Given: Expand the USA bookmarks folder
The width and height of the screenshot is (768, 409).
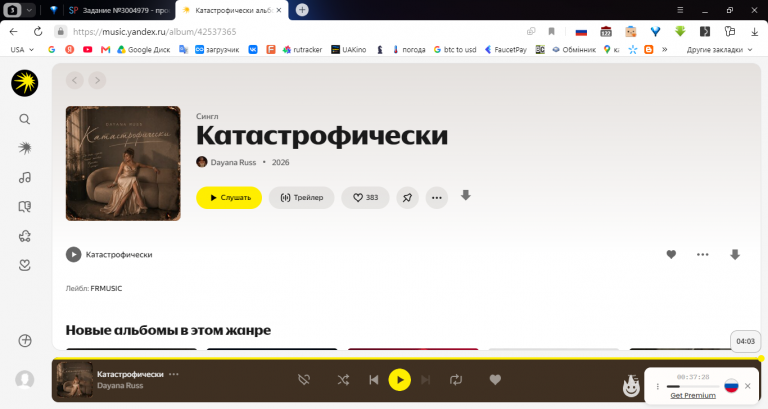Looking at the screenshot, I should click(22, 49).
